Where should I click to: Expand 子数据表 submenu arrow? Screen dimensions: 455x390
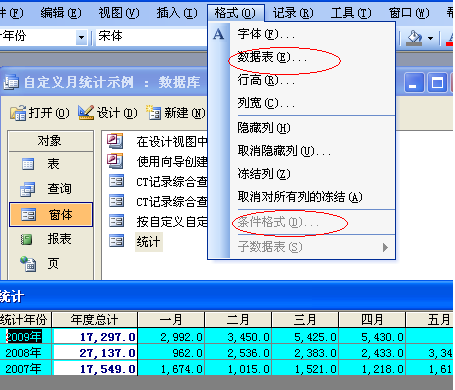pyautogui.click(x=385, y=247)
